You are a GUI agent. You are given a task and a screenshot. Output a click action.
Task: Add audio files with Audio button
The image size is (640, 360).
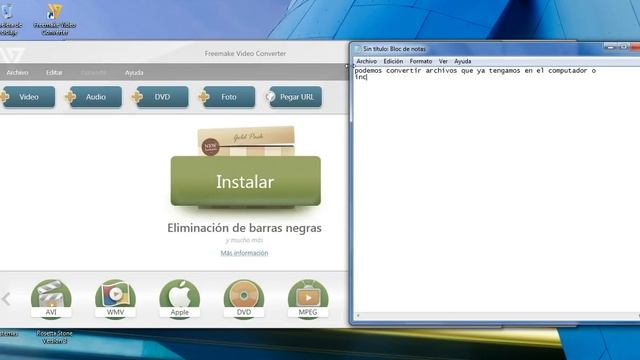point(95,97)
